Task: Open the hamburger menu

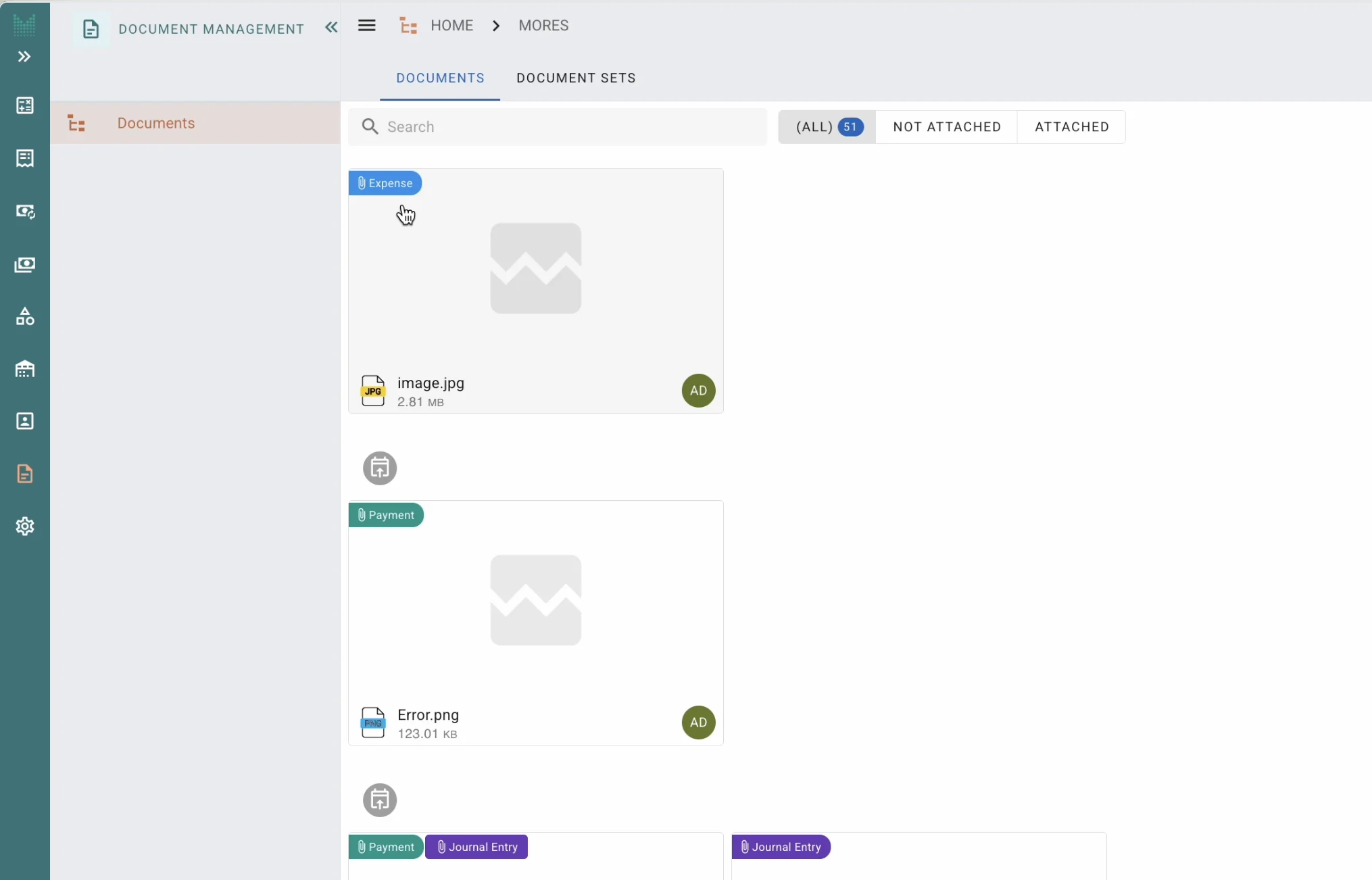Action: (x=367, y=26)
